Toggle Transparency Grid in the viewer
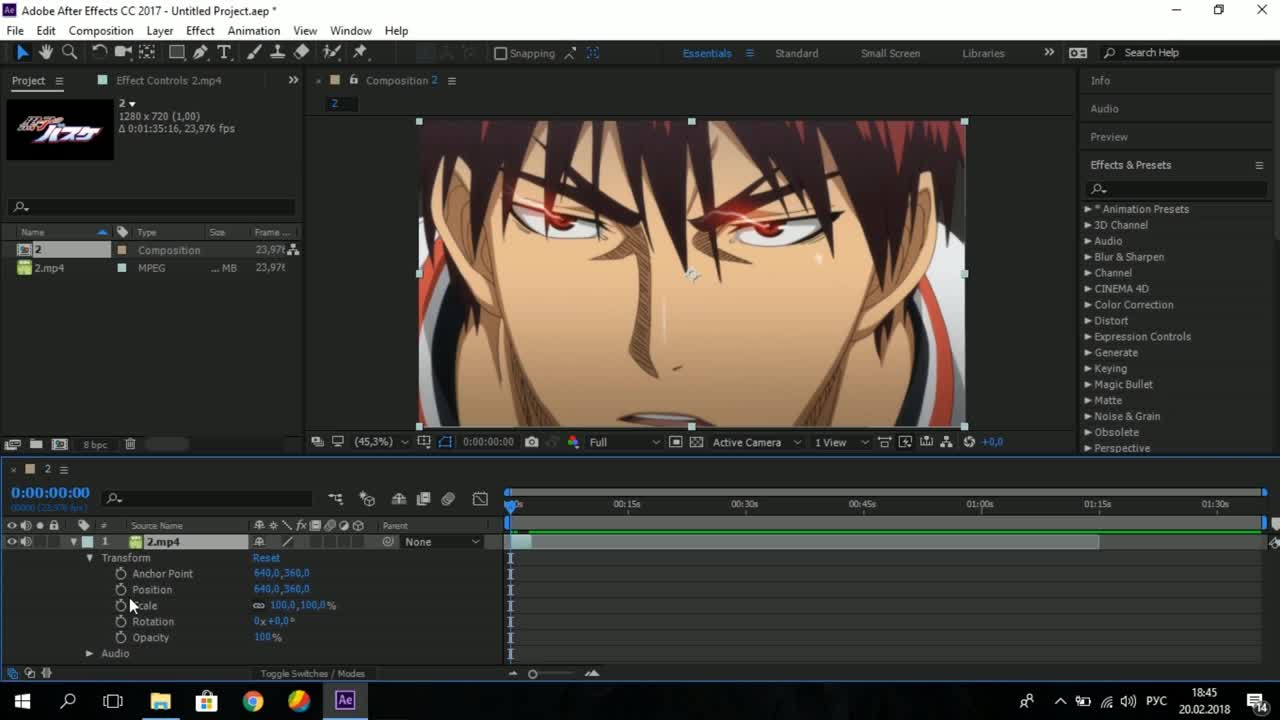The image size is (1280, 720). (696, 442)
